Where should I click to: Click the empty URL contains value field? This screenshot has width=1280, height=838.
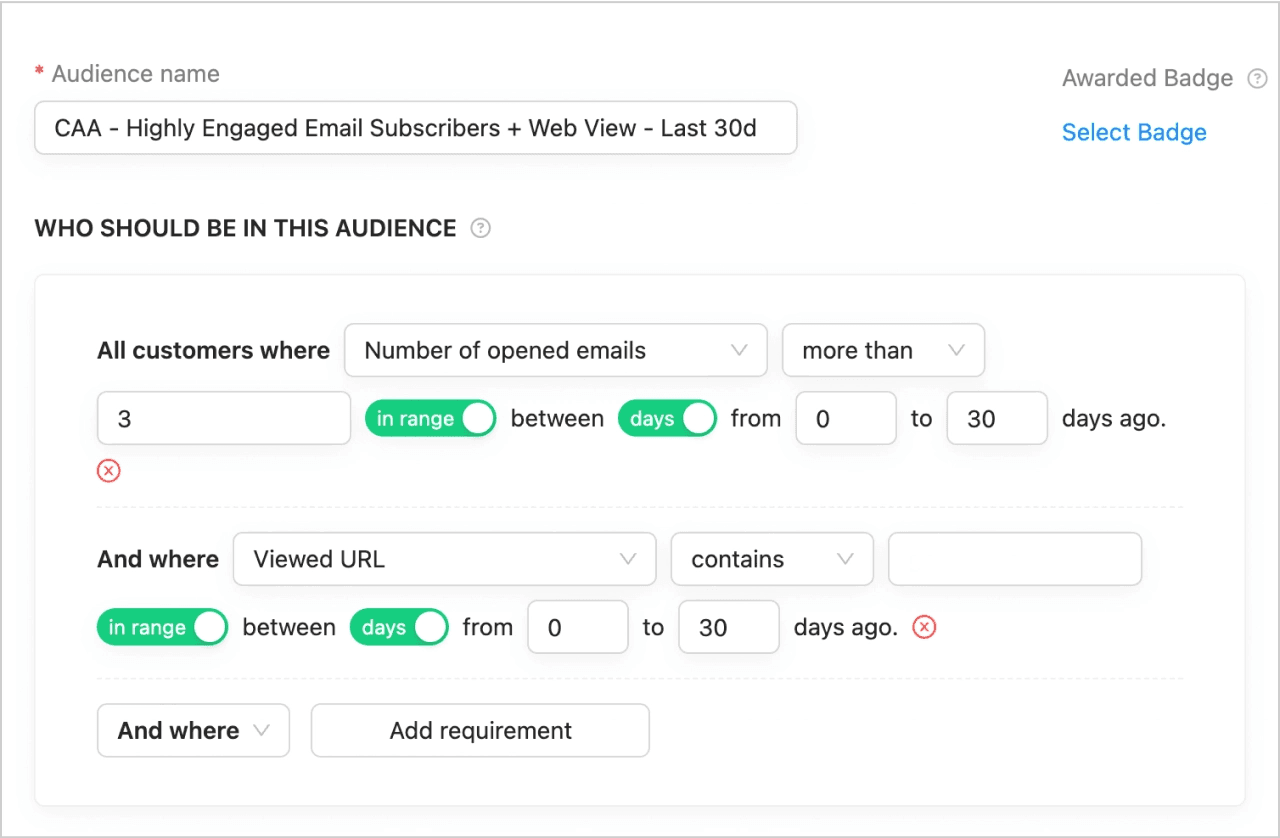coord(1014,559)
